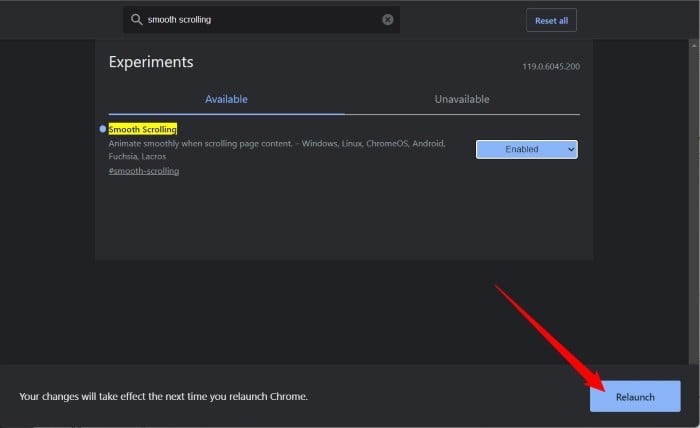
Task: Clear the search field with X icon
Action: (x=388, y=19)
